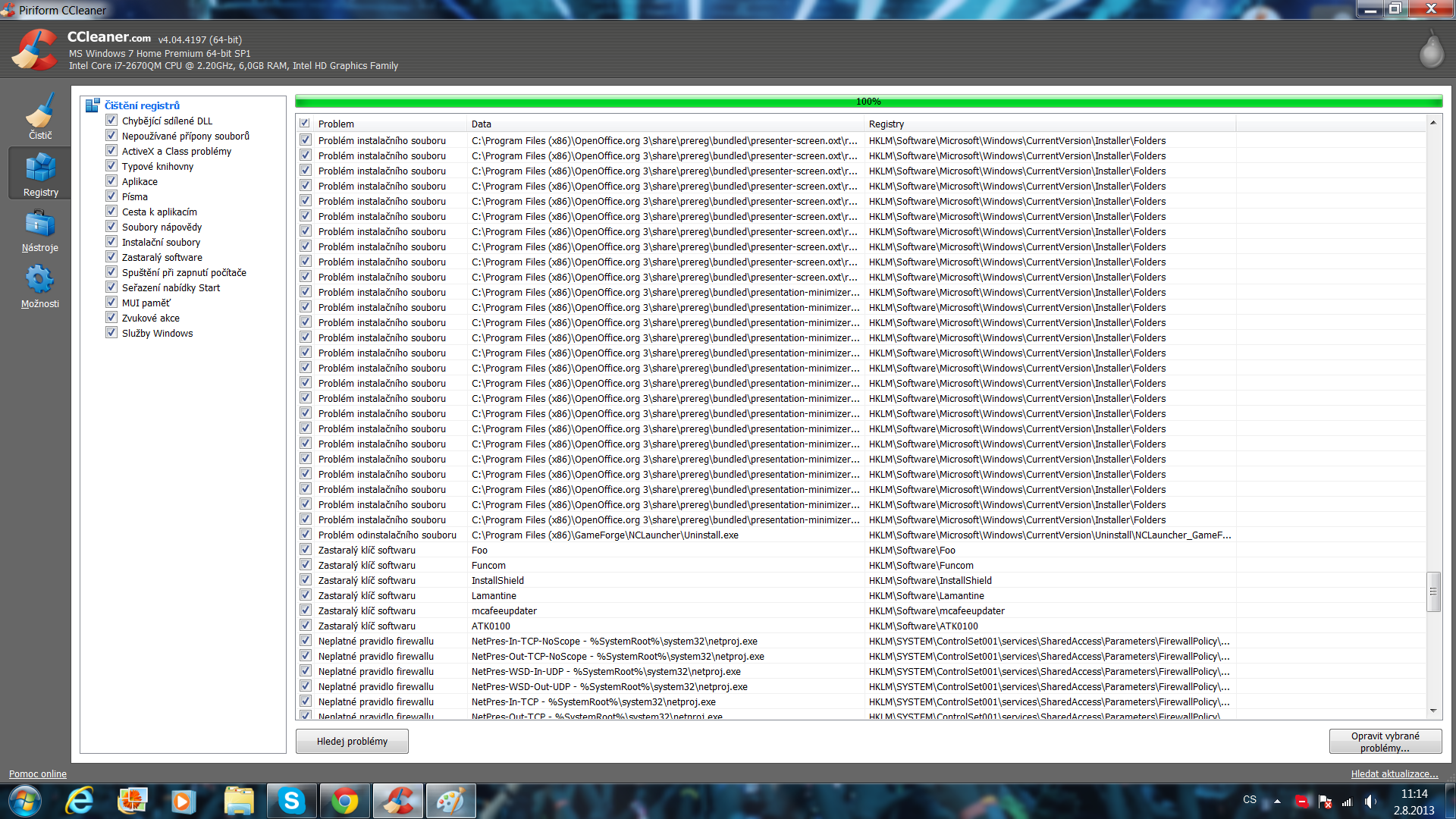Open the Nástroje tools section
The width and height of the screenshot is (1456, 819).
40,231
